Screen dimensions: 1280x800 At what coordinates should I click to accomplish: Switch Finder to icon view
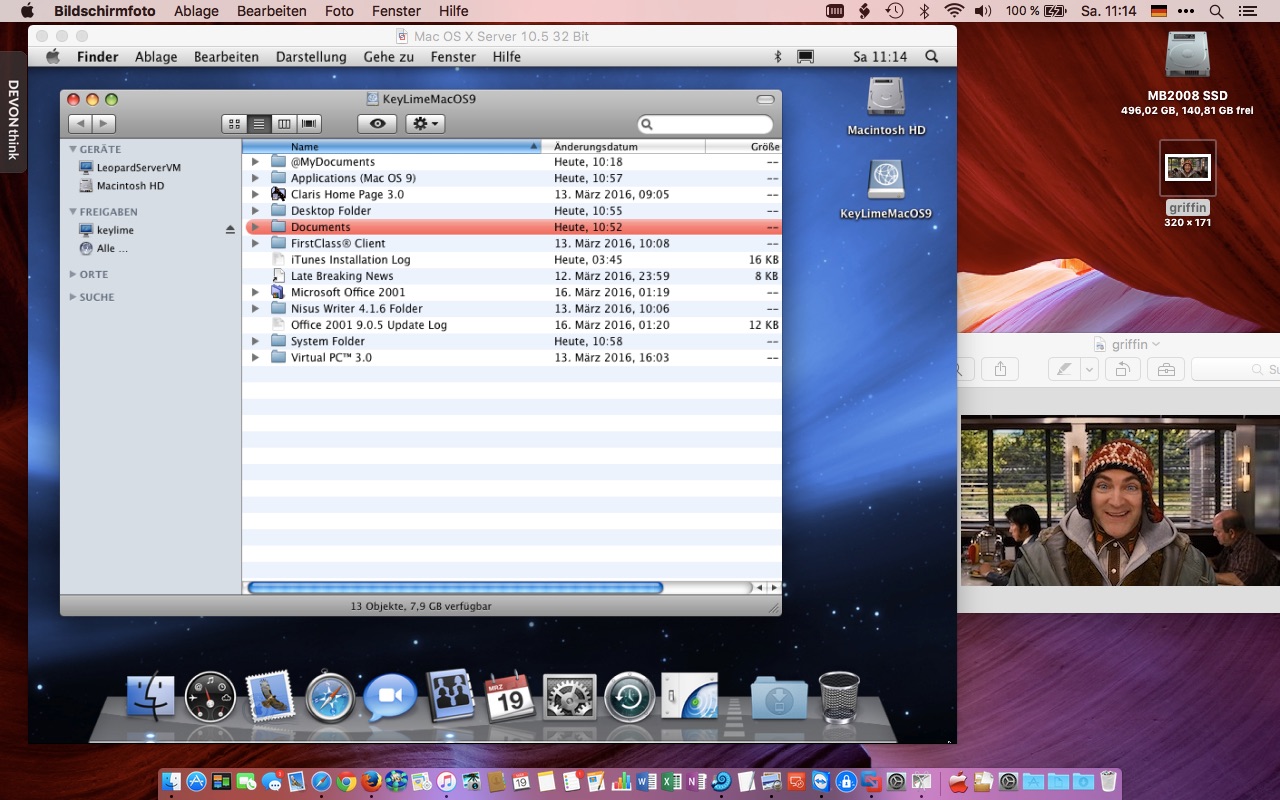(234, 124)
